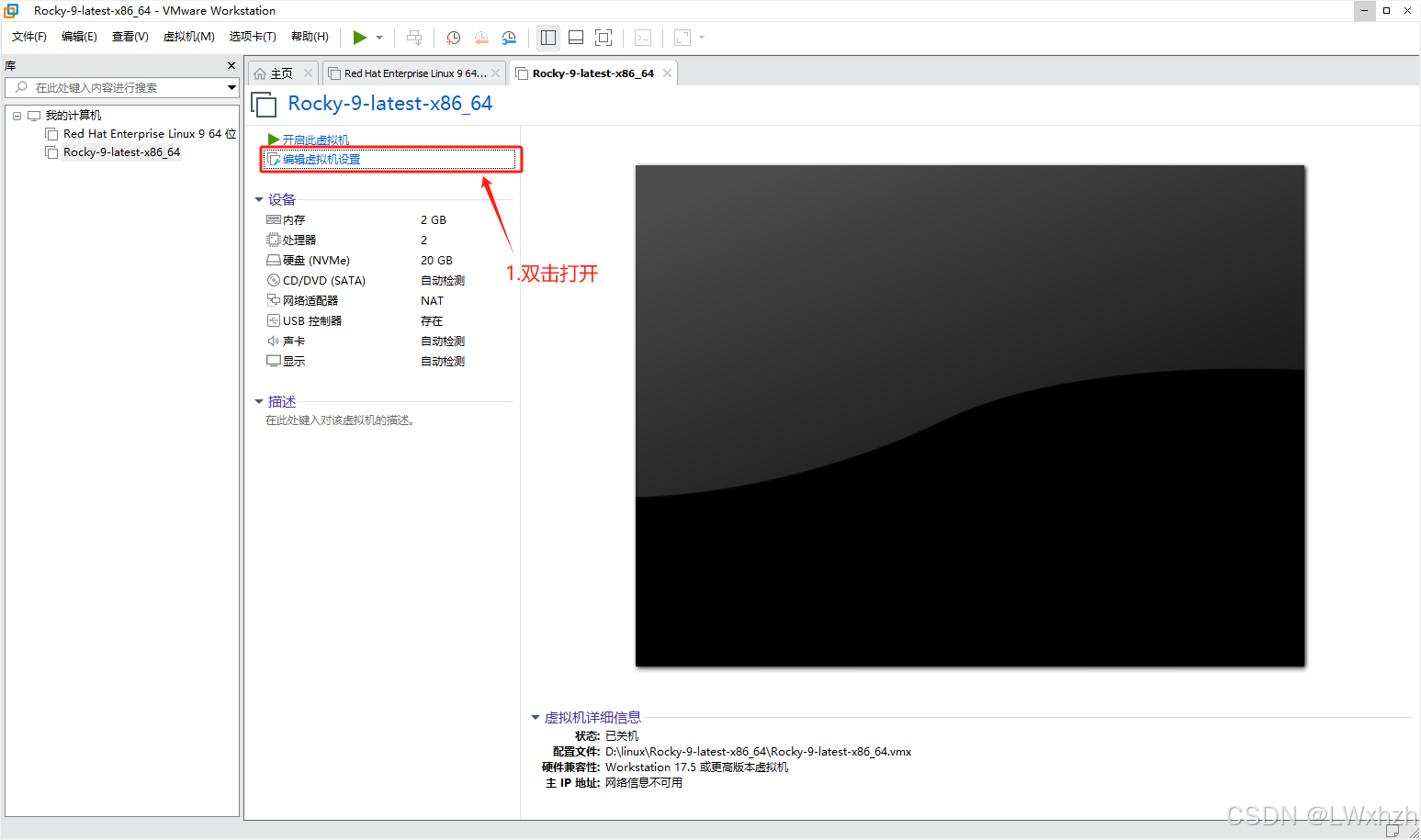Close the Red Hat Enterprise Linux tab
The image size is (1421, 840).
pos(496,73)
